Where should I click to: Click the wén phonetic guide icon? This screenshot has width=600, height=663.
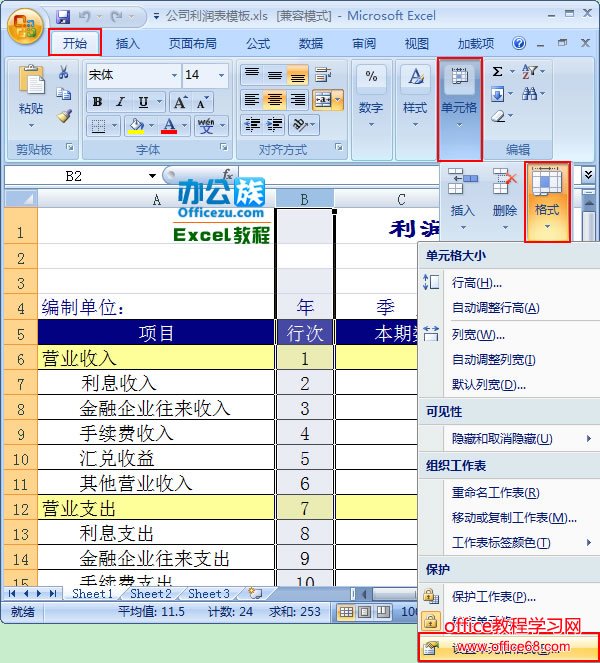click(x=206, y=126)
